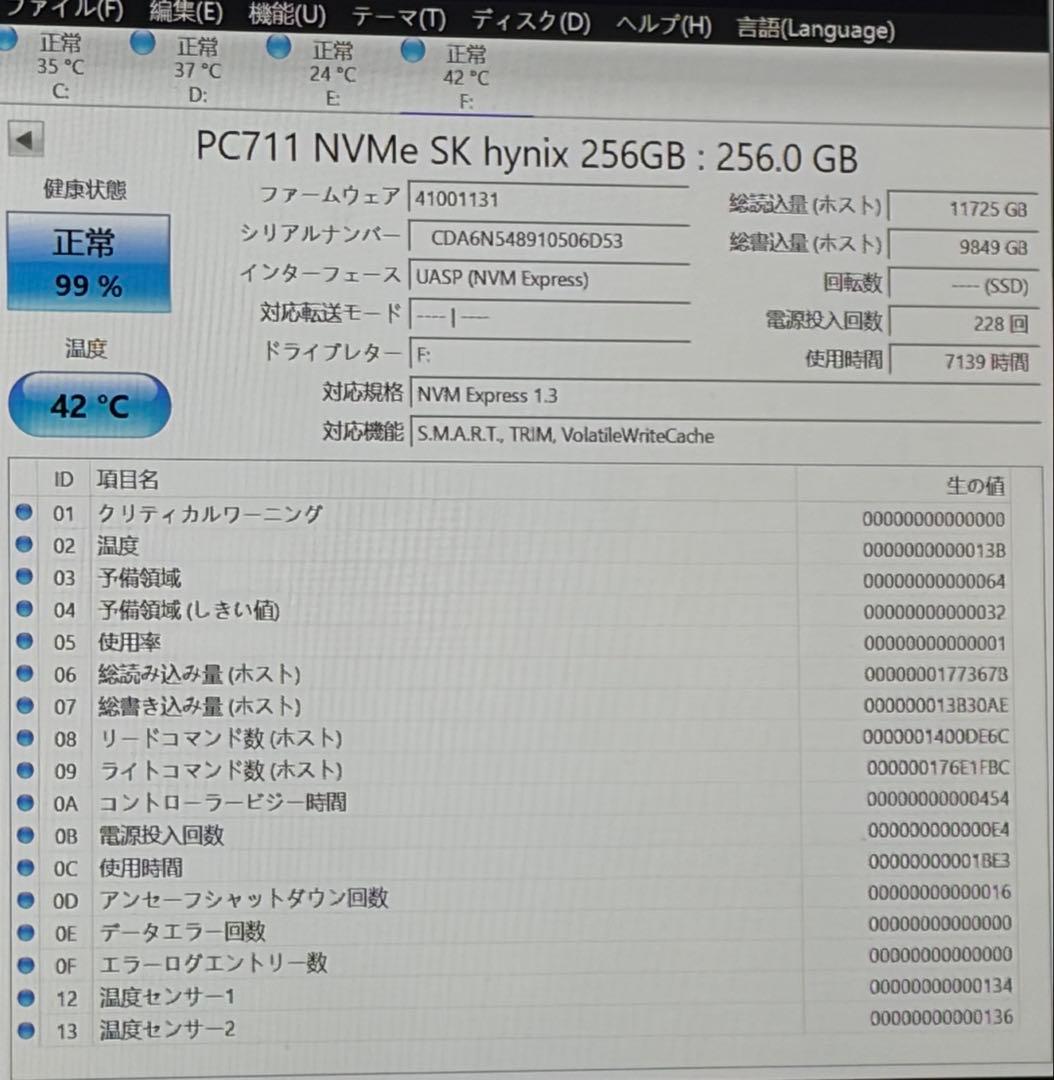Click the back arrow button
The height and width of the screenshot is (1080, 1054).
[27, 140]
